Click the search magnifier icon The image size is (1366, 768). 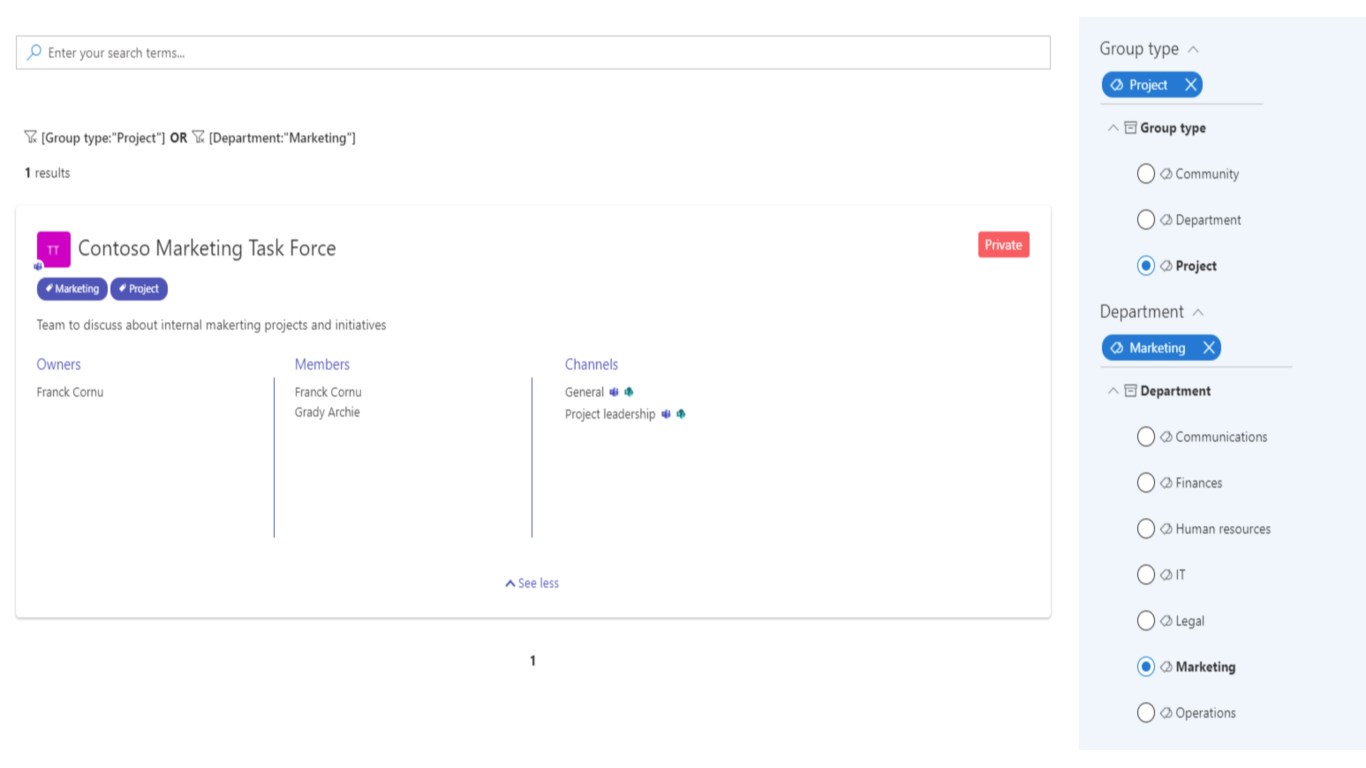pyautogui.click(x=34, y=52)
